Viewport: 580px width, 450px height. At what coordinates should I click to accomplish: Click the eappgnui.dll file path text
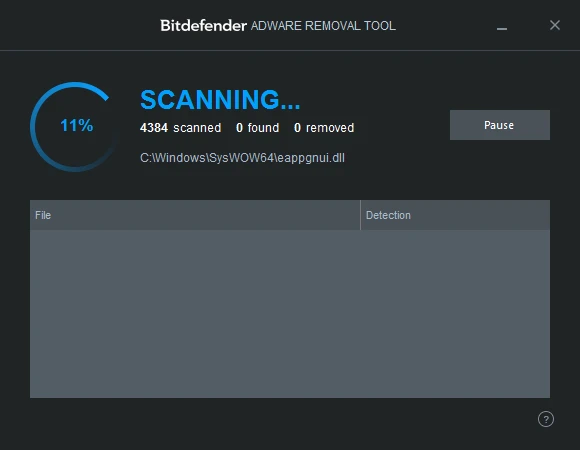click(242, 158)
